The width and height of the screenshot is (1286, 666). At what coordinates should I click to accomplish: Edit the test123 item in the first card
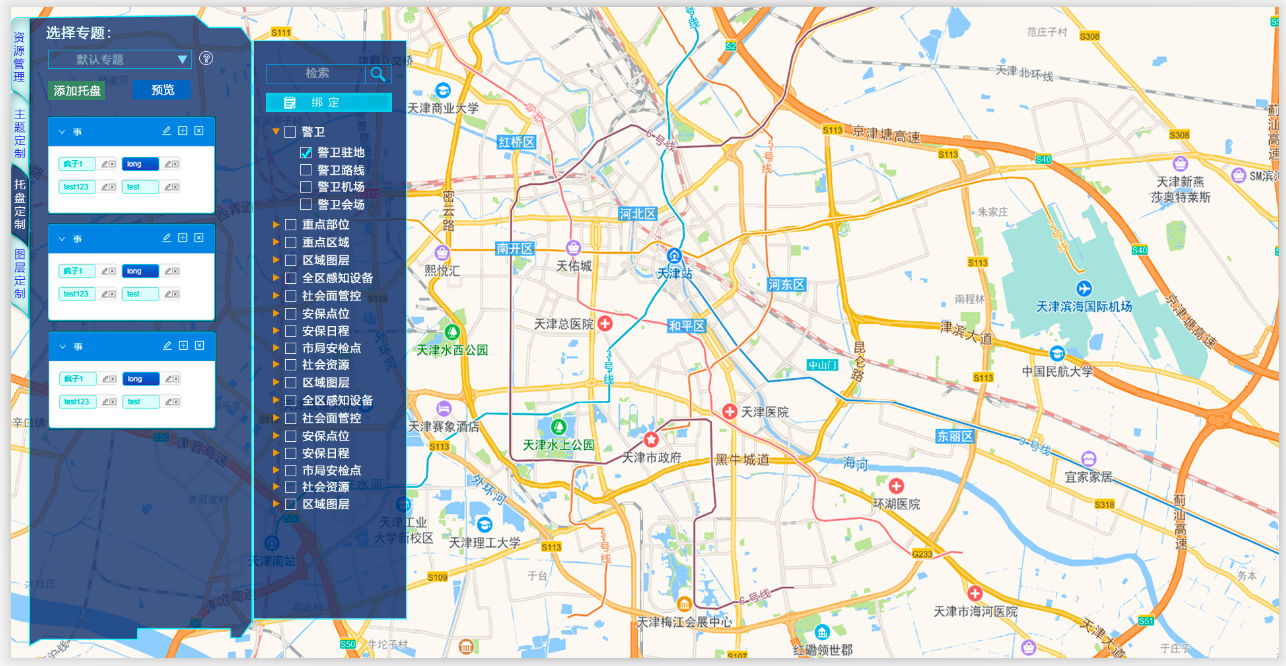(x=104, y=187)
